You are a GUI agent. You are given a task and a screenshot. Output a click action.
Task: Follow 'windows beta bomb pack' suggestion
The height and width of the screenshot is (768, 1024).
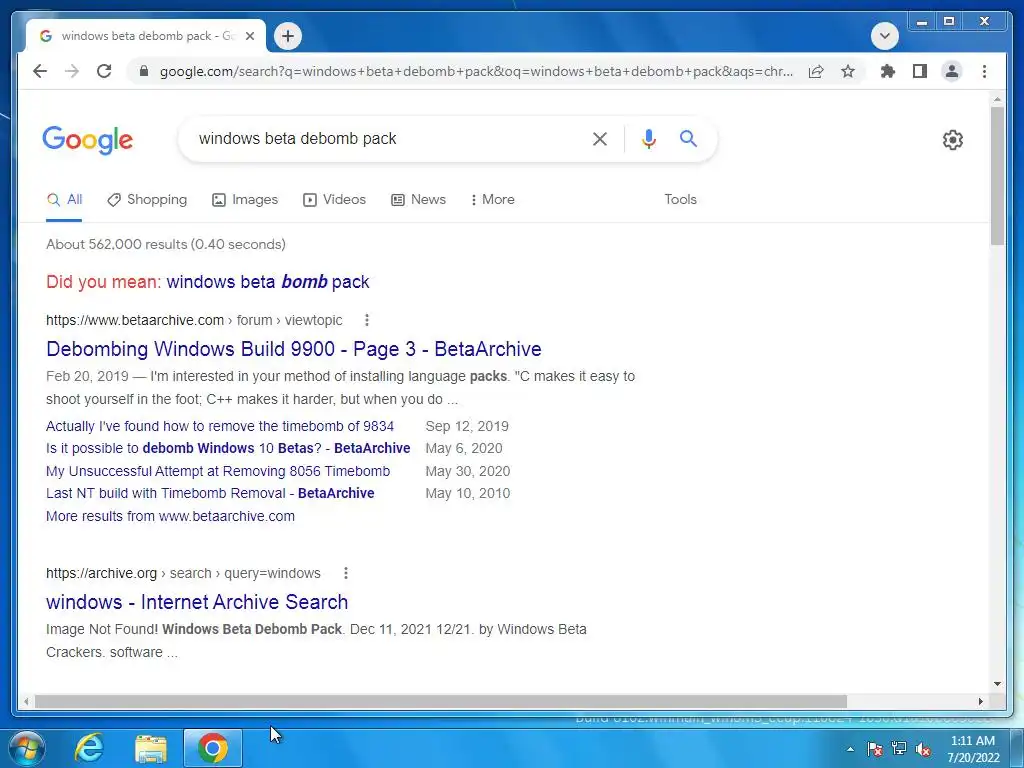click(x=268, y=282)
